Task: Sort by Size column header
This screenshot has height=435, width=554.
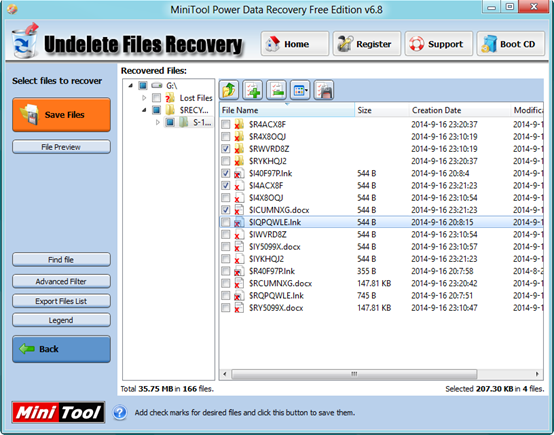Action: click(382, 110)
